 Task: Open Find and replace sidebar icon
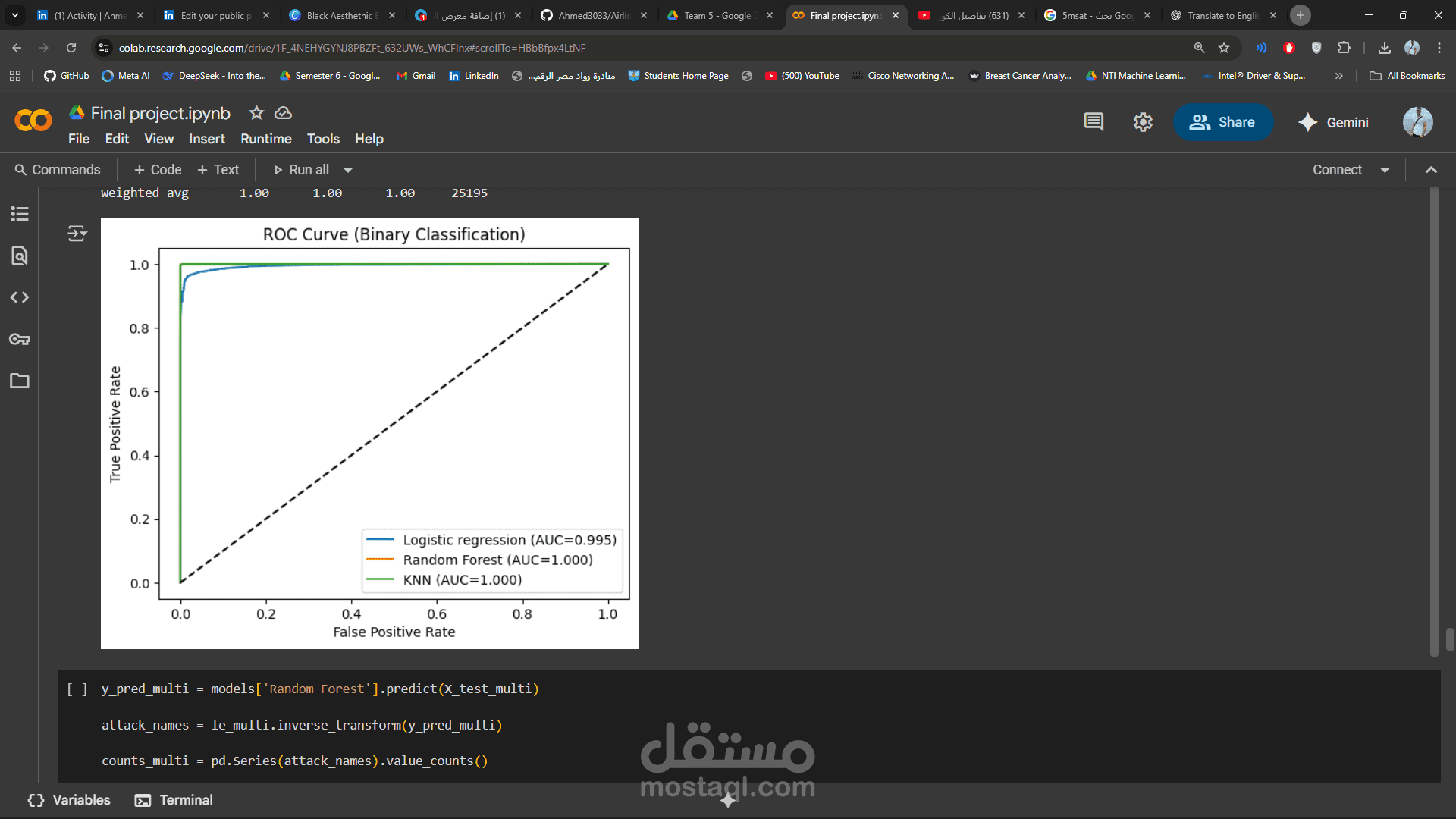tap(20, 256)
